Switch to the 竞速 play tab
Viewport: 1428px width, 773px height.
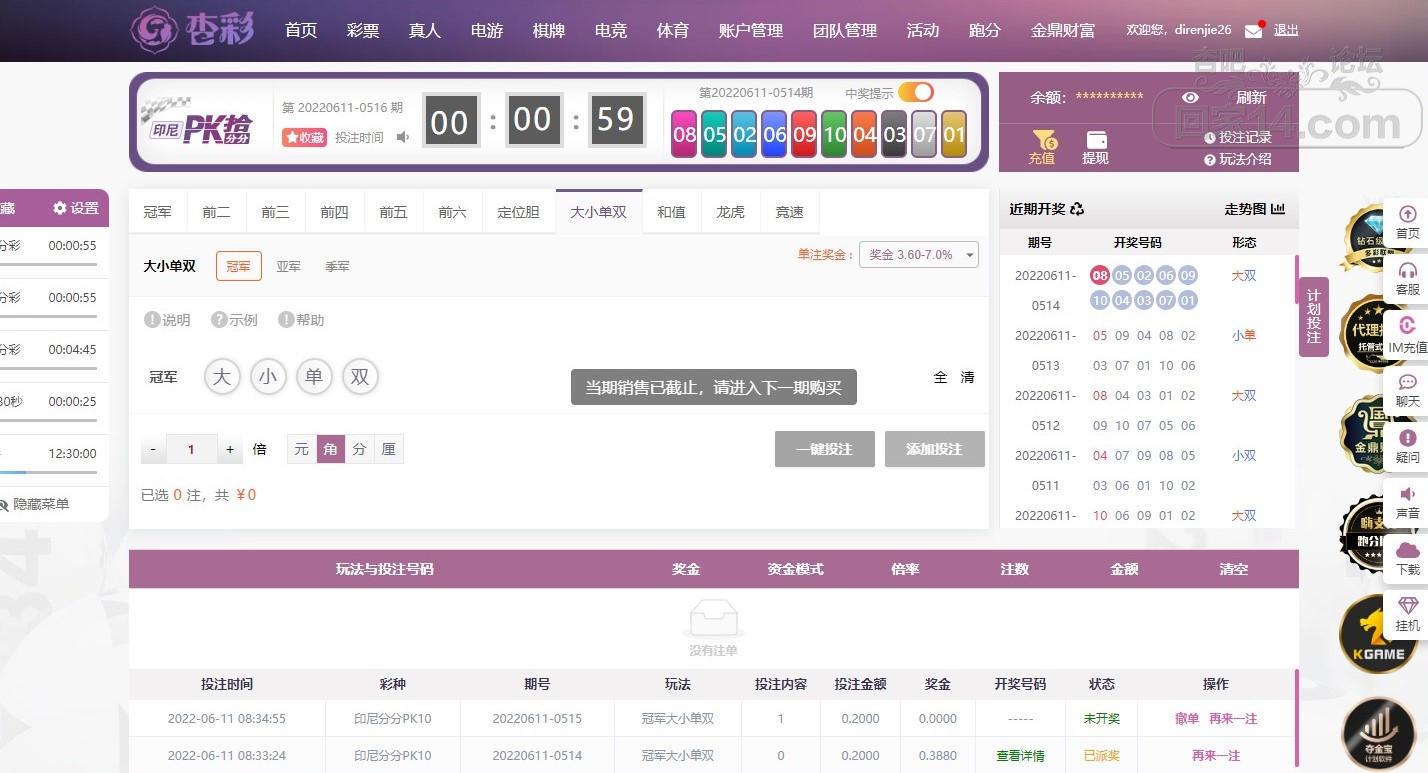(x=789, y=211)
